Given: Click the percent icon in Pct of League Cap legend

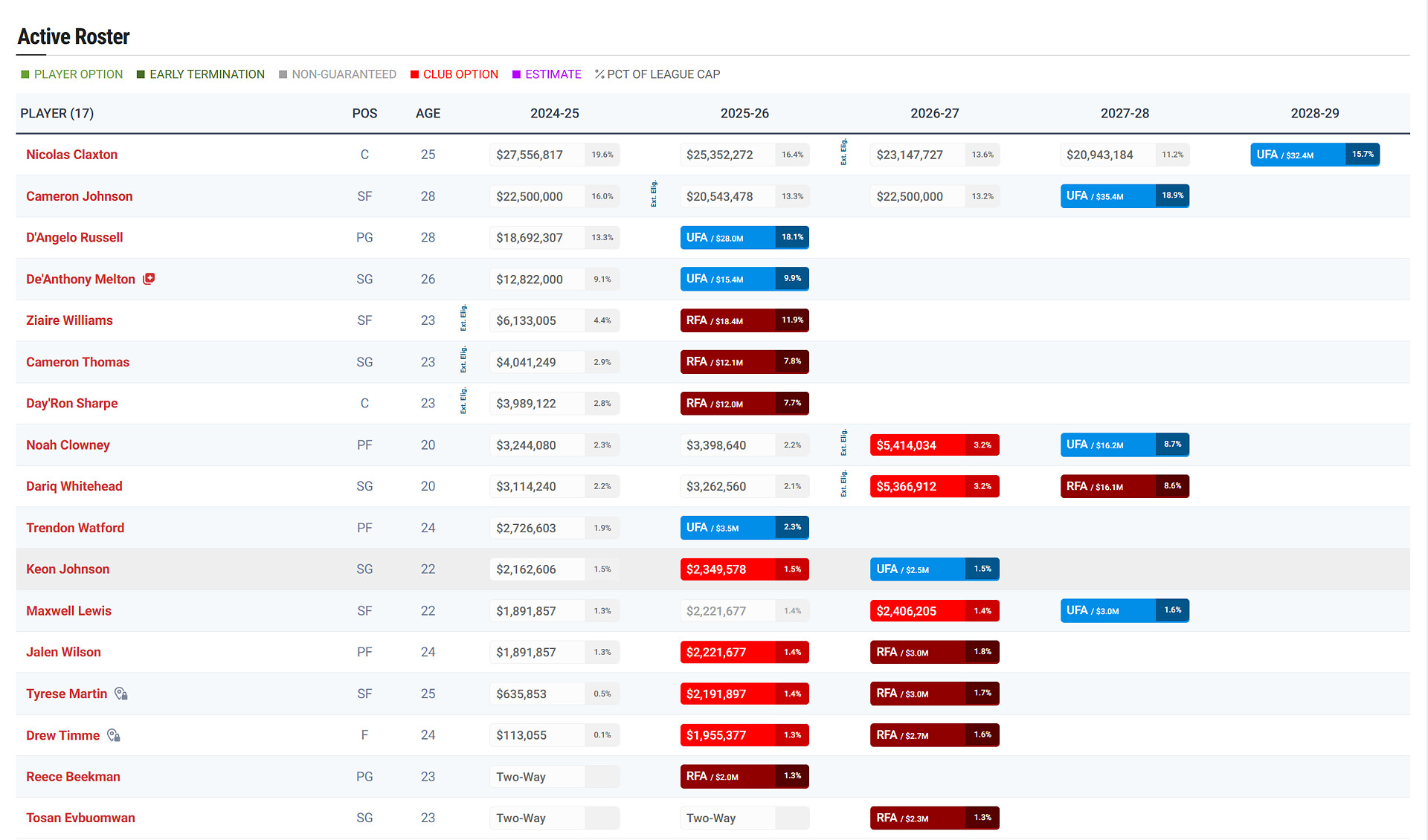Looking at the screenshot, I should [599, 74].
